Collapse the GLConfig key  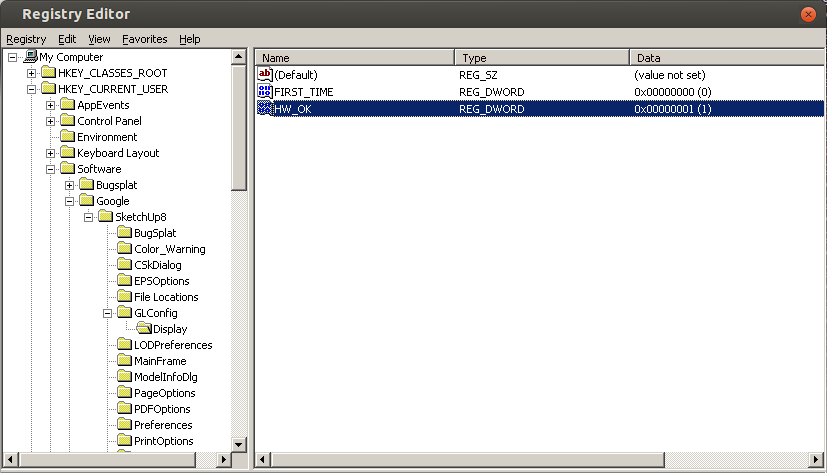[x=108, y=313]
